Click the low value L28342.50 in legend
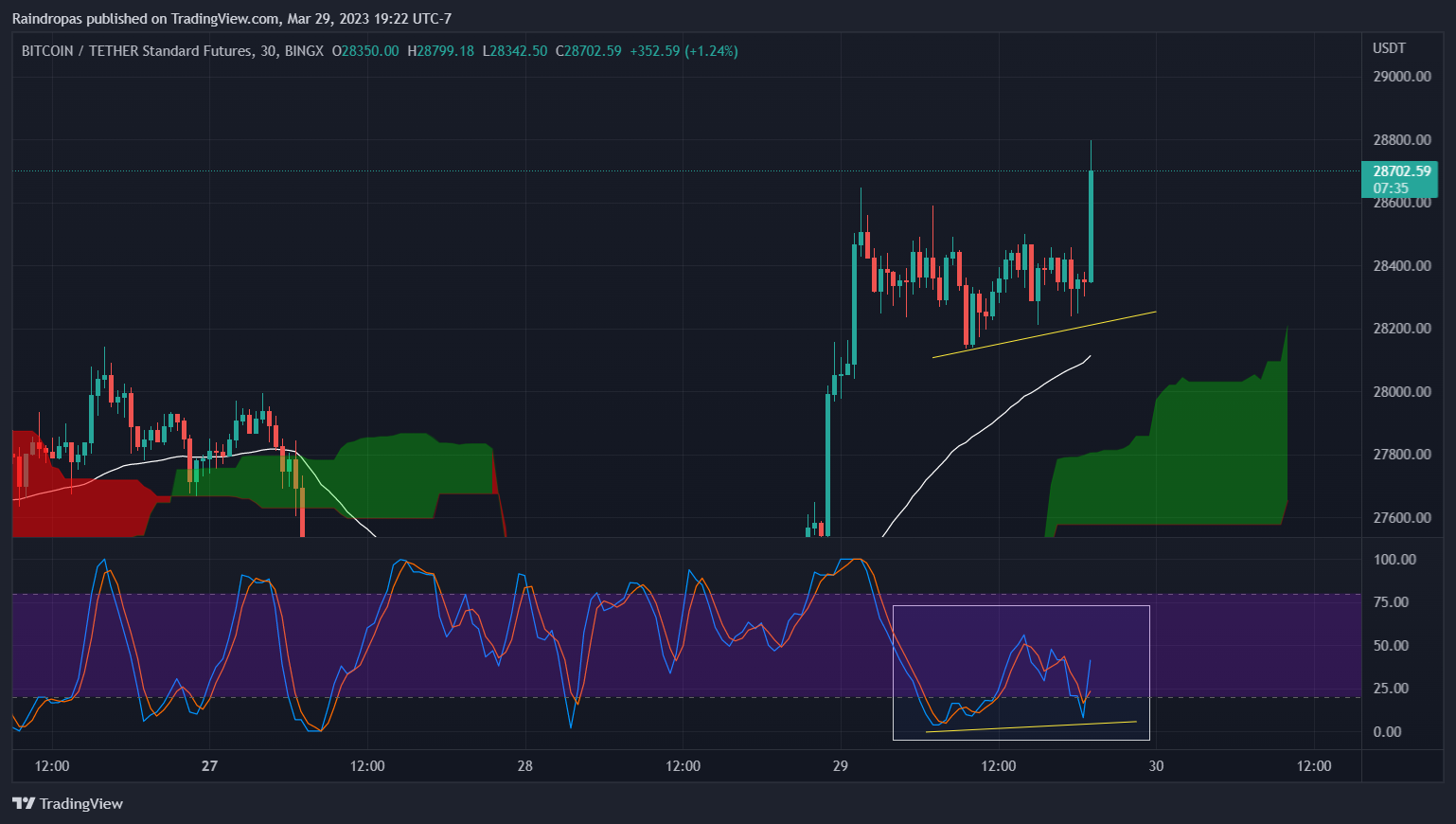 (x=515, y=50)
